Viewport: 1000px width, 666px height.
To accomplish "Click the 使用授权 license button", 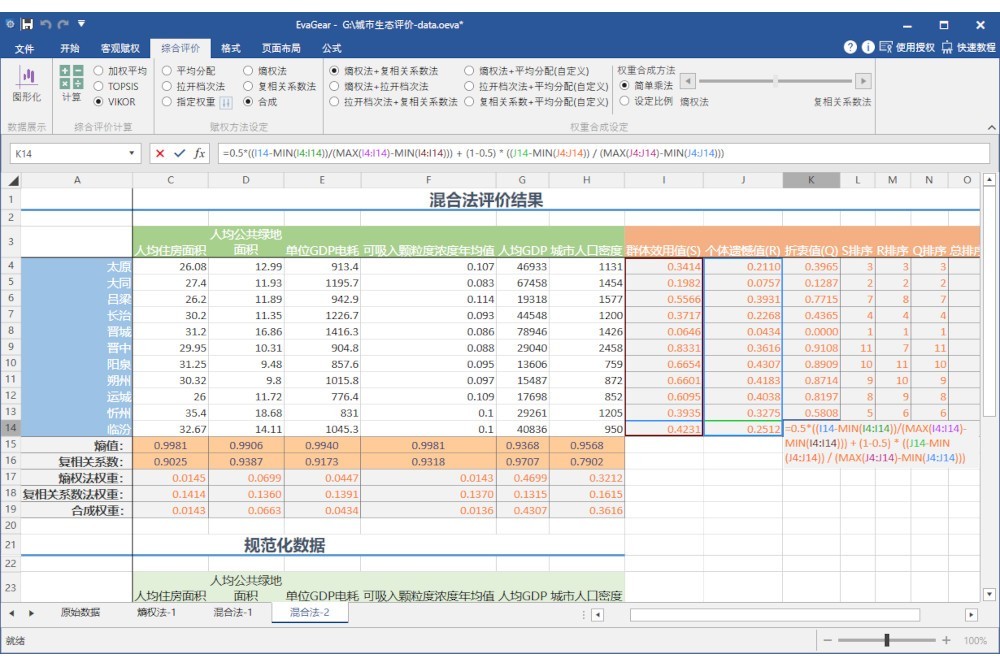I will [906, 47].
